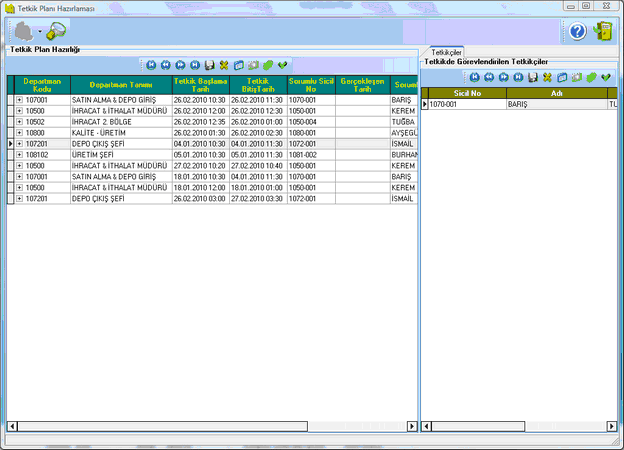Go to first record in Tetkik Plan Hazırlığı toolbar
The height and width of the screenshot is (450, 624).
point(151,65)
